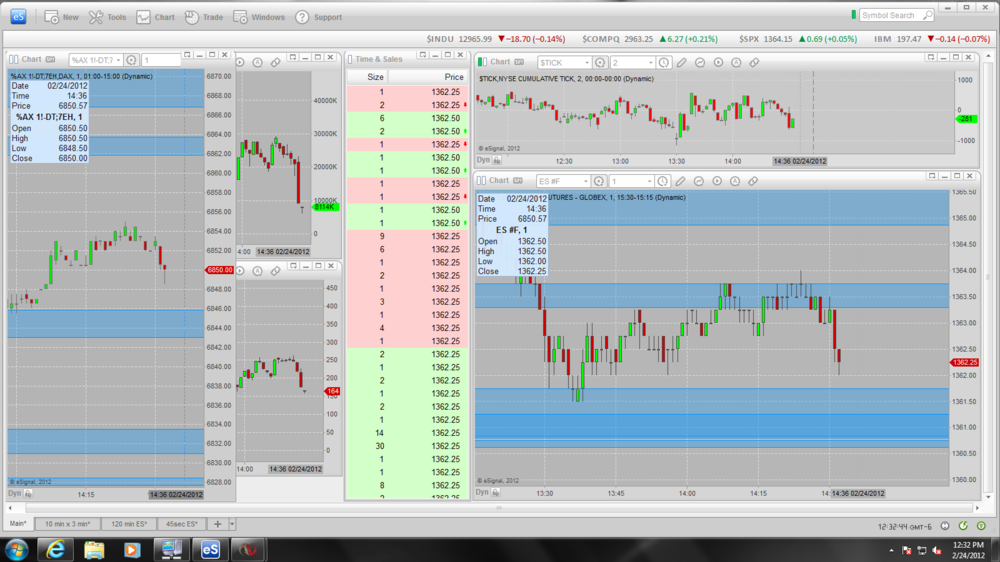Click green window link icon of $TICK chart
Image resolution: width=1000 pixels, height=562 pixels.
point(482,62)
